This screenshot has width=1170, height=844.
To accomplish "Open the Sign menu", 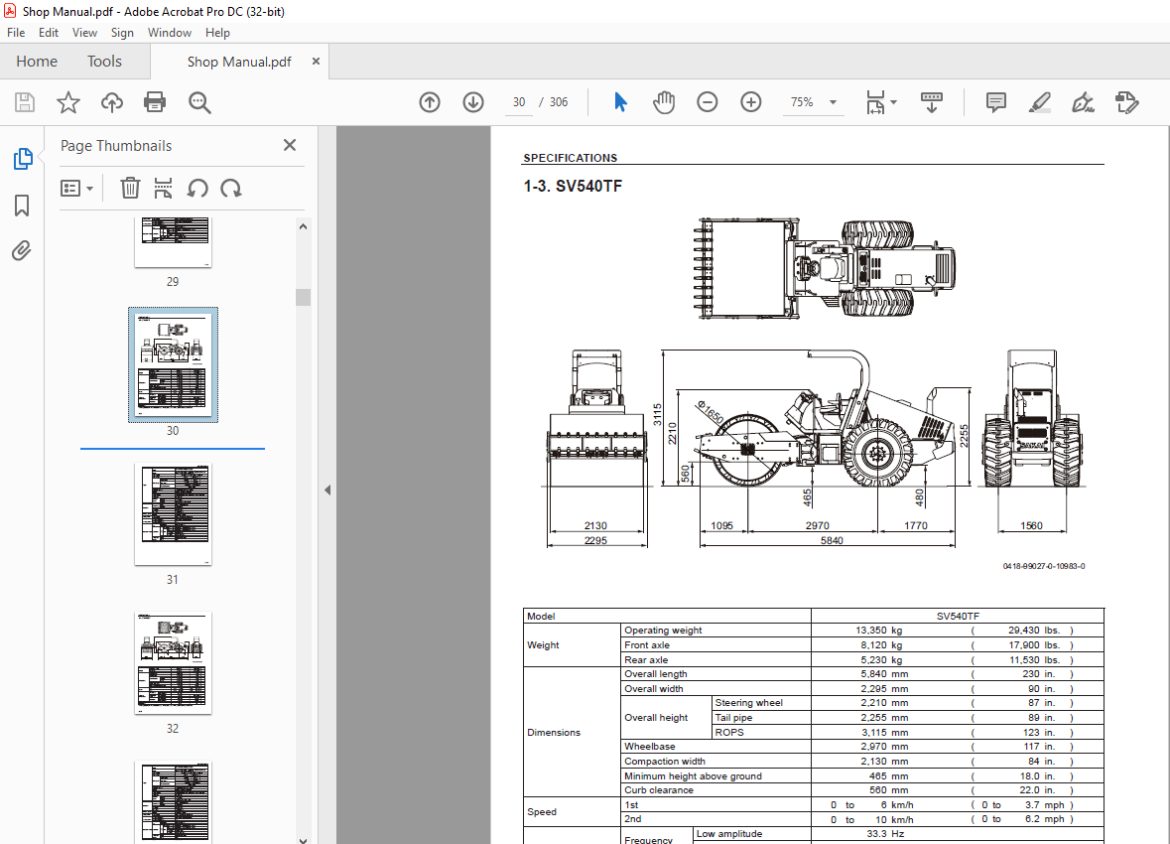I will pos(122,33).
